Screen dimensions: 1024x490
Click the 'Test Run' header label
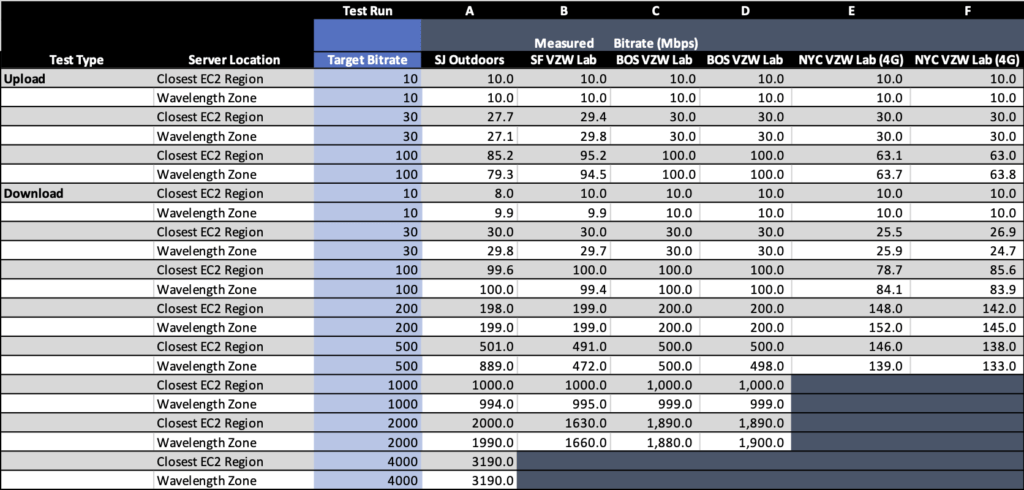(x=368, y=10)
